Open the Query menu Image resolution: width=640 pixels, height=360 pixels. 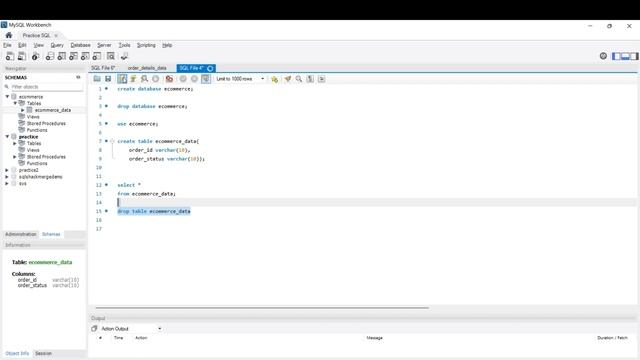(57, 45)
